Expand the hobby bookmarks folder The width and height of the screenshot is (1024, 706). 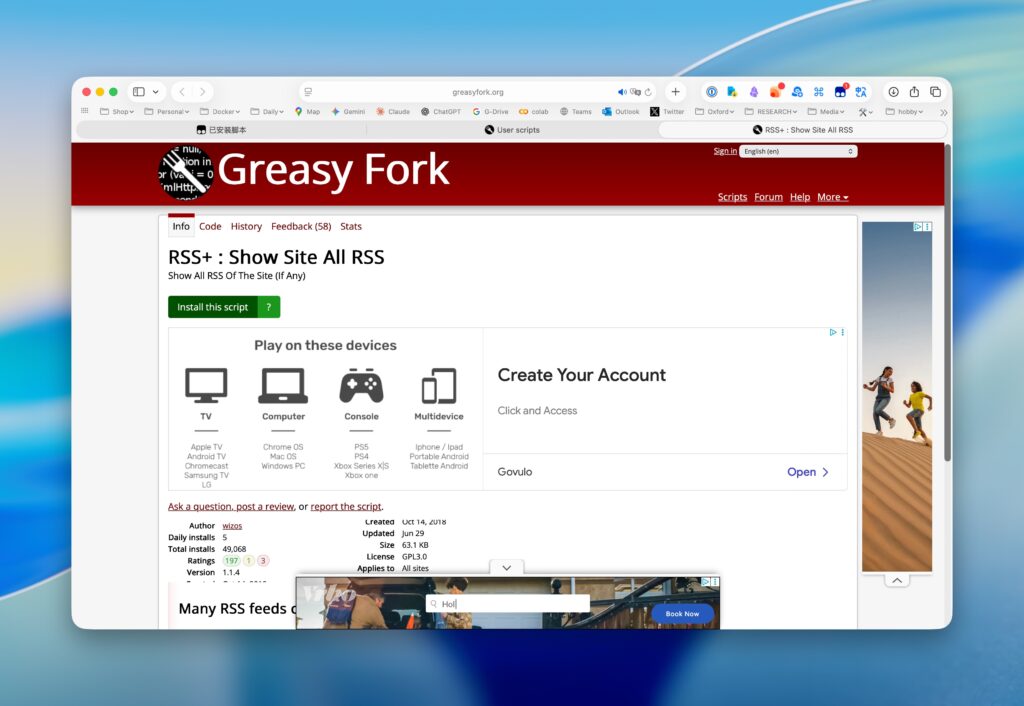coord(904,112)
